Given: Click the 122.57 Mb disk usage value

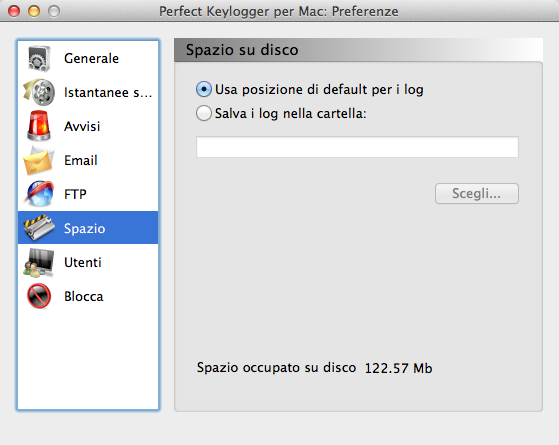Looking at the screenshot, I should tap(399, 368).
